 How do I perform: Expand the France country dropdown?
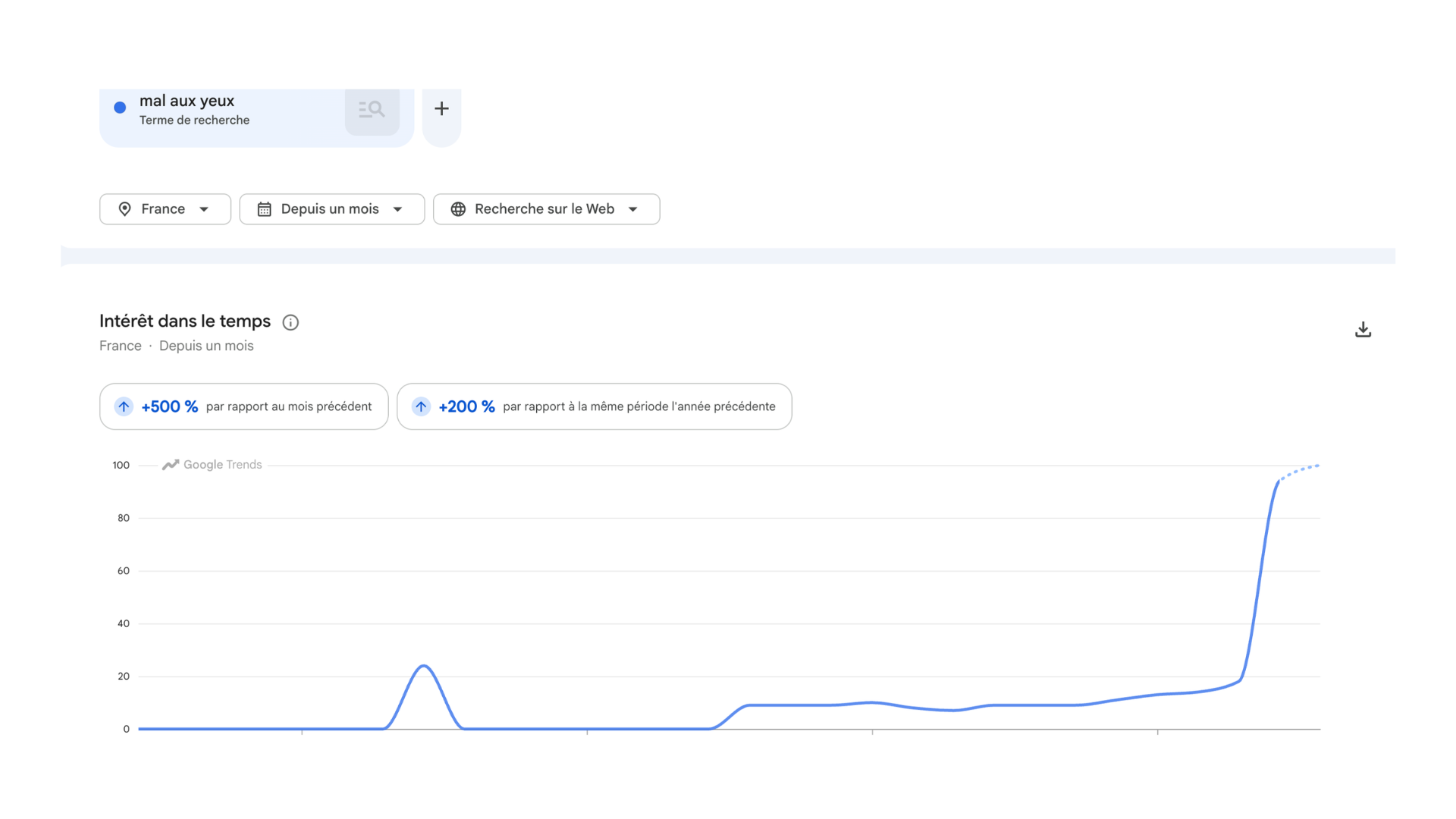point(165,209)
